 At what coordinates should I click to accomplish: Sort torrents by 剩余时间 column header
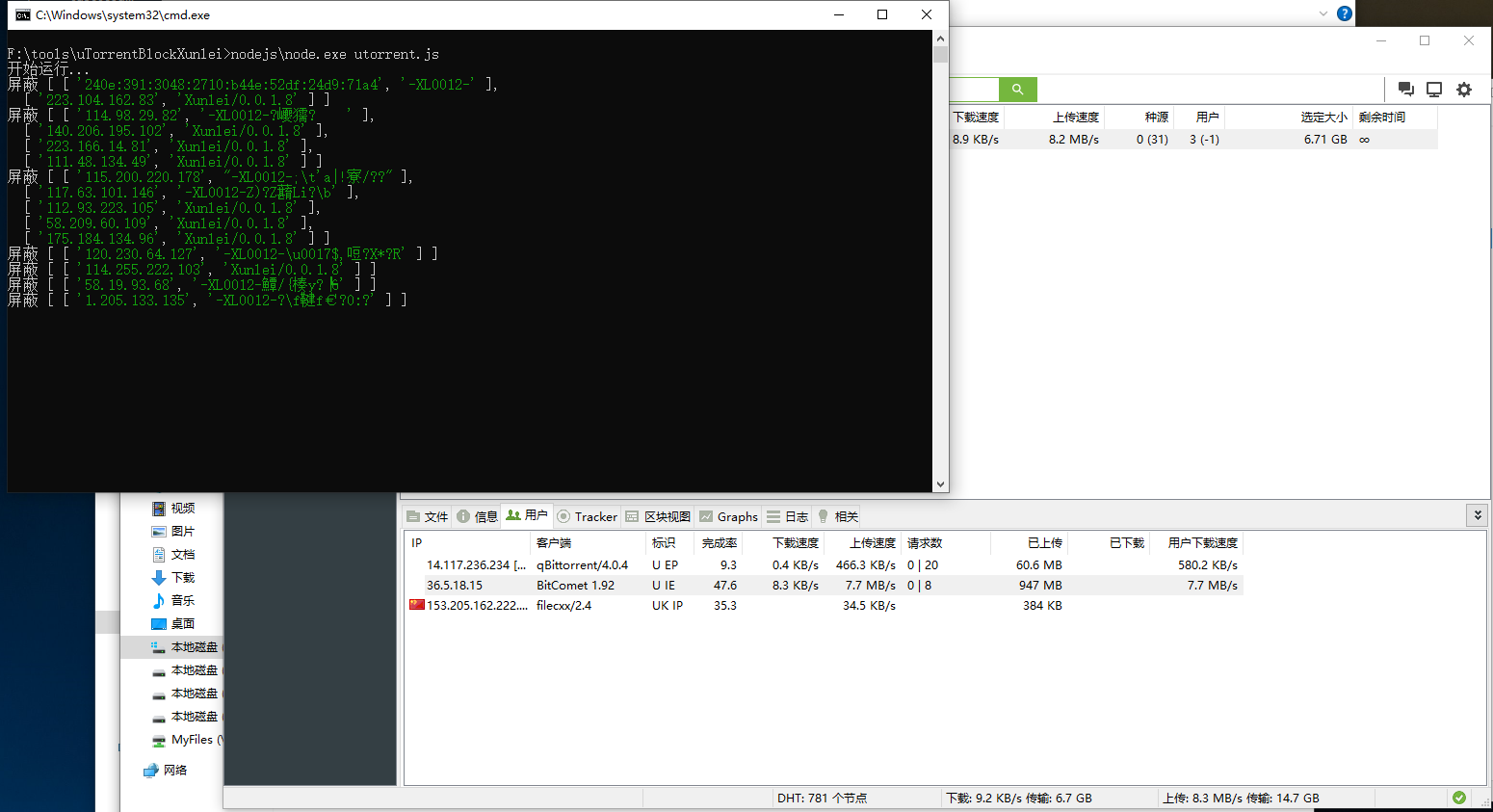point(1394,118)
